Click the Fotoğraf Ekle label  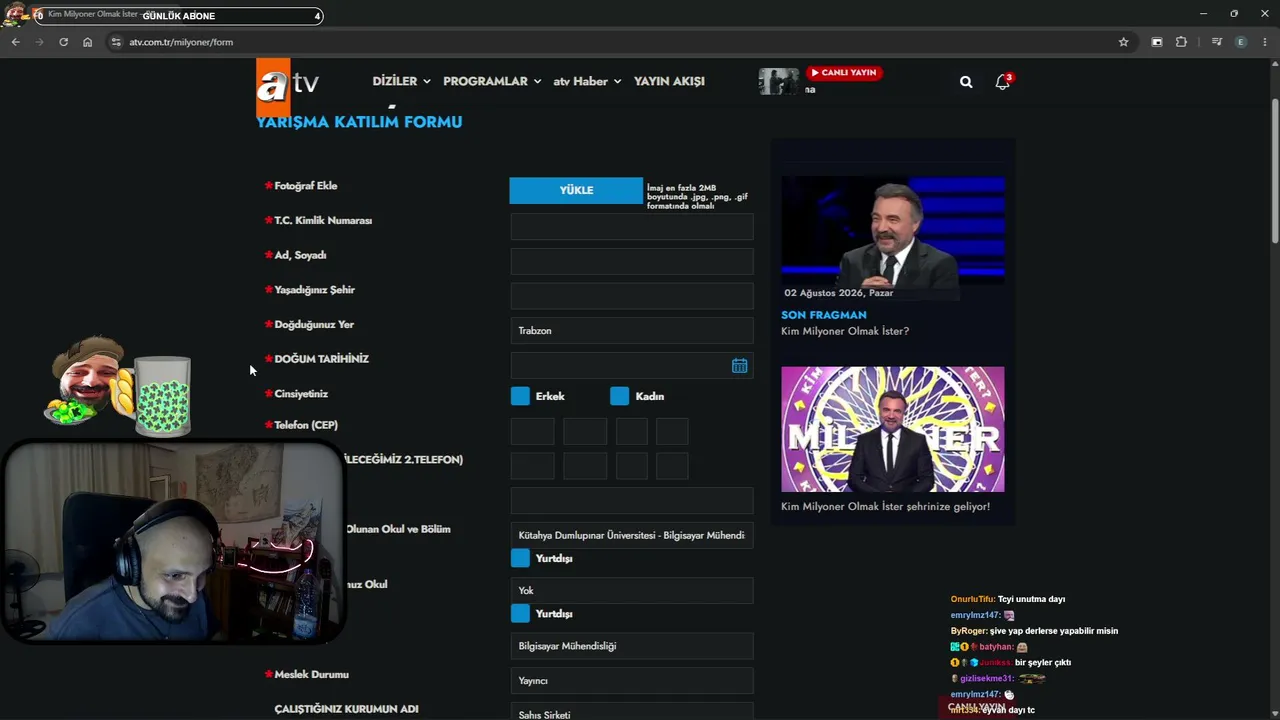point(306,186)
